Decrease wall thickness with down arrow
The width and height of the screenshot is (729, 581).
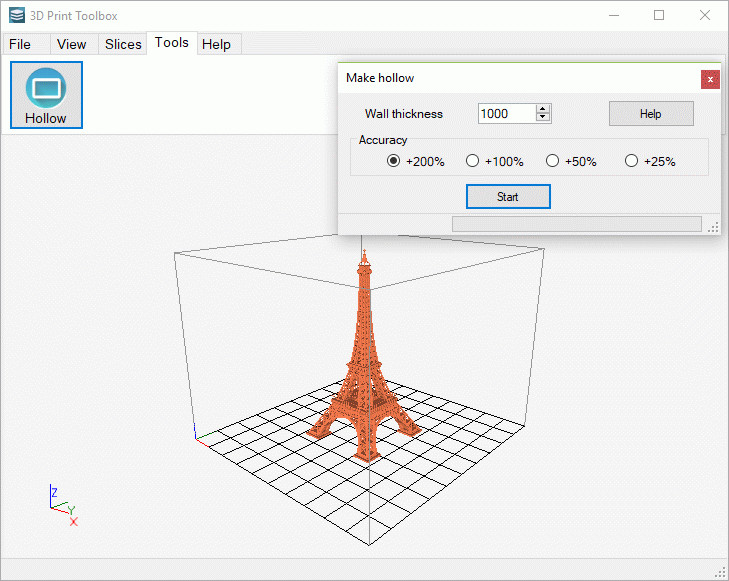pyautogui.click(x=543, y=118)
